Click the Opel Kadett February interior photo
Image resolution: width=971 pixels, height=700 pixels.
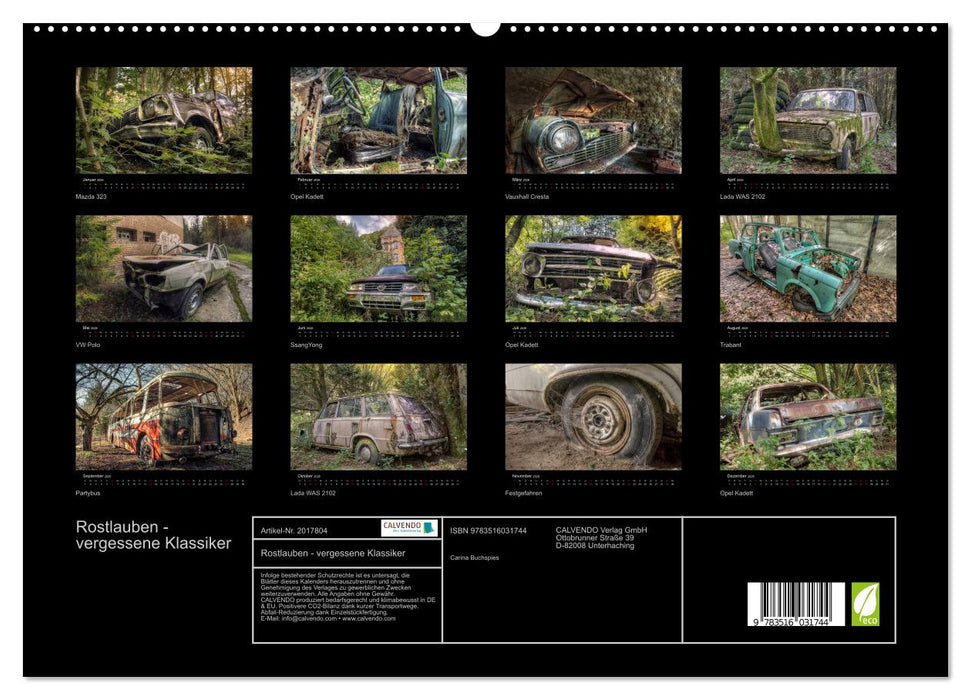pyautogui.click(x=378, y=121)
